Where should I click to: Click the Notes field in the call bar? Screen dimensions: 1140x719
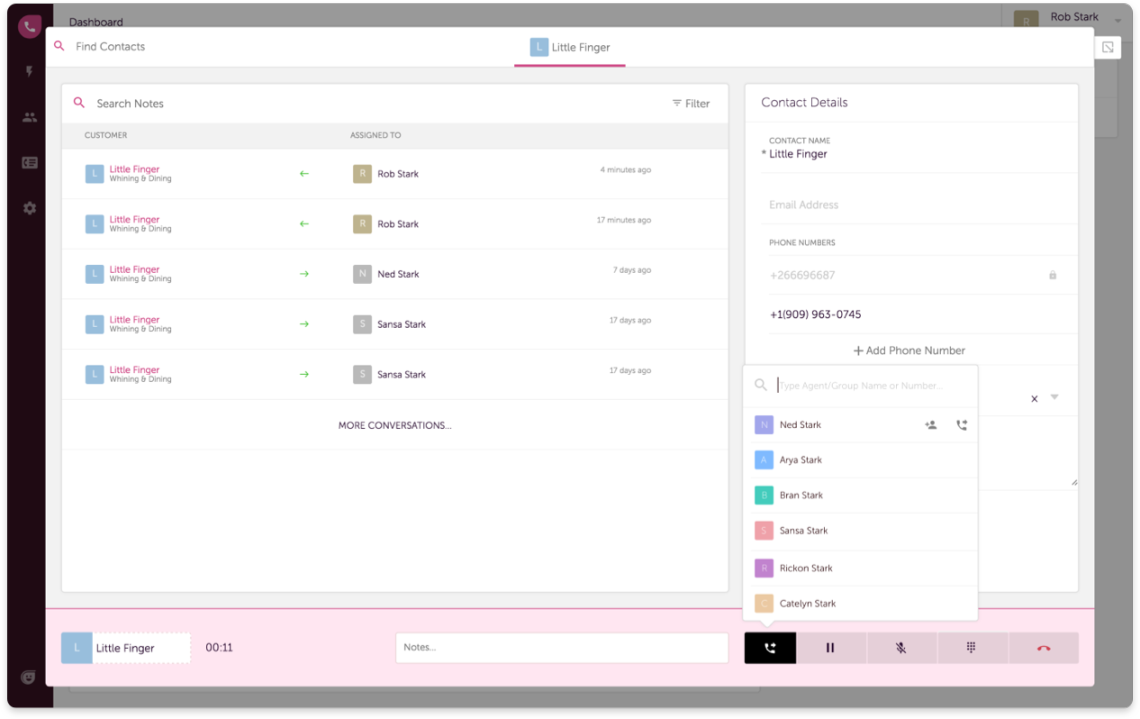[x=562, y=647]
